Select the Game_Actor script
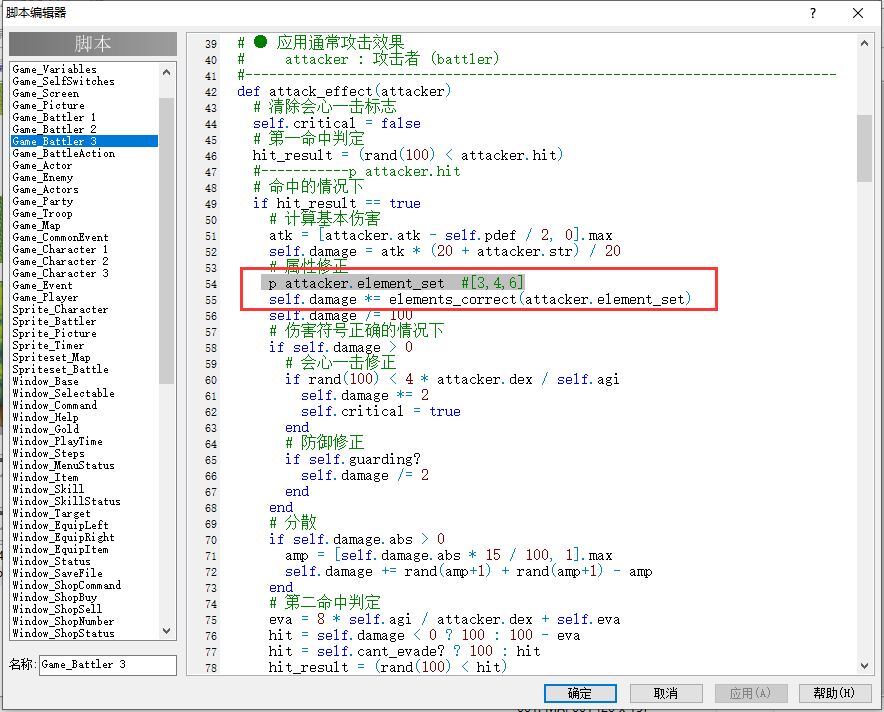The width and height of the screenshot is (884, 712). point(42,166)
